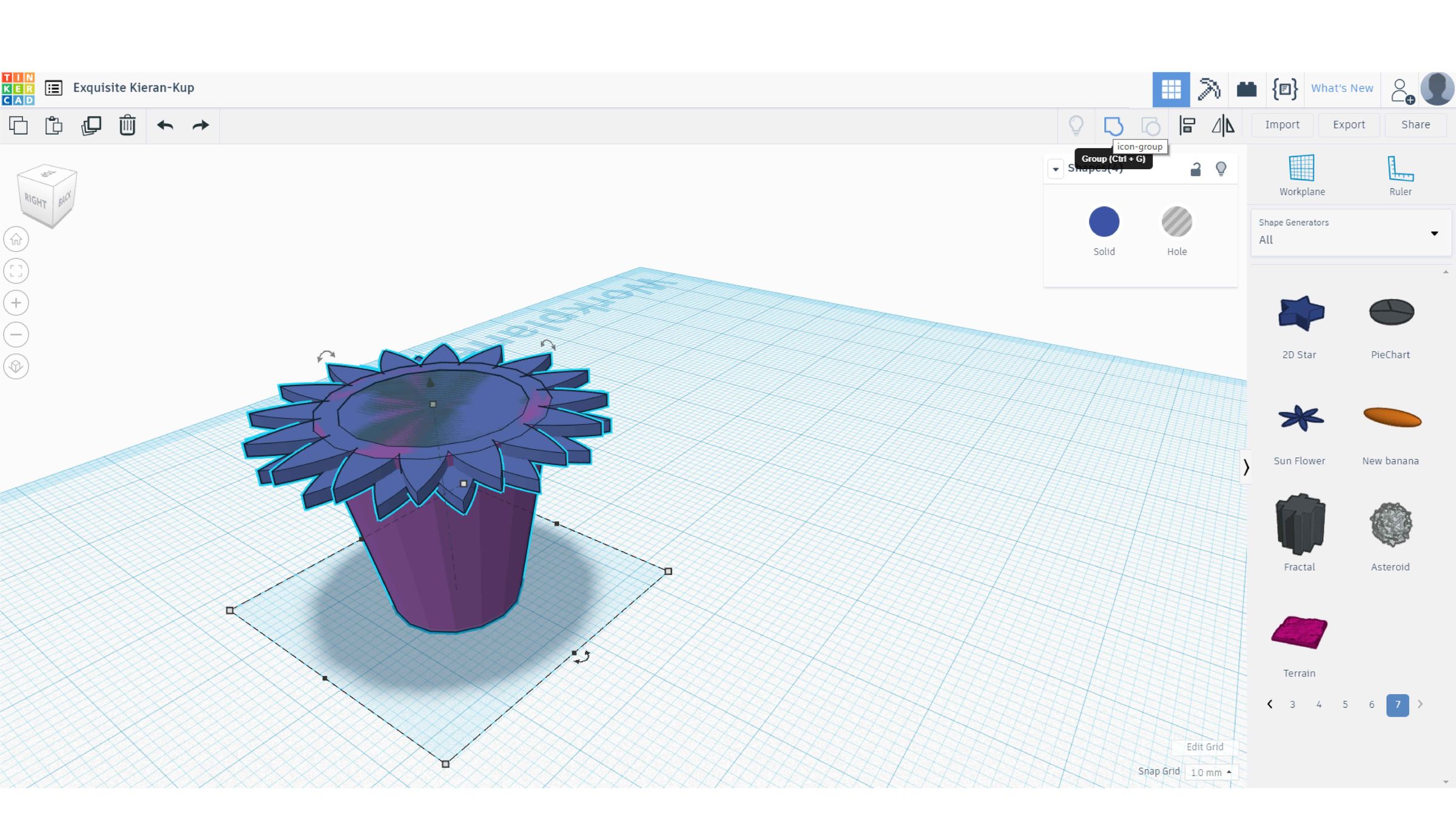Open the design properties menu
The height and width of the screenshot is (819, 1456).
[53, 88]
